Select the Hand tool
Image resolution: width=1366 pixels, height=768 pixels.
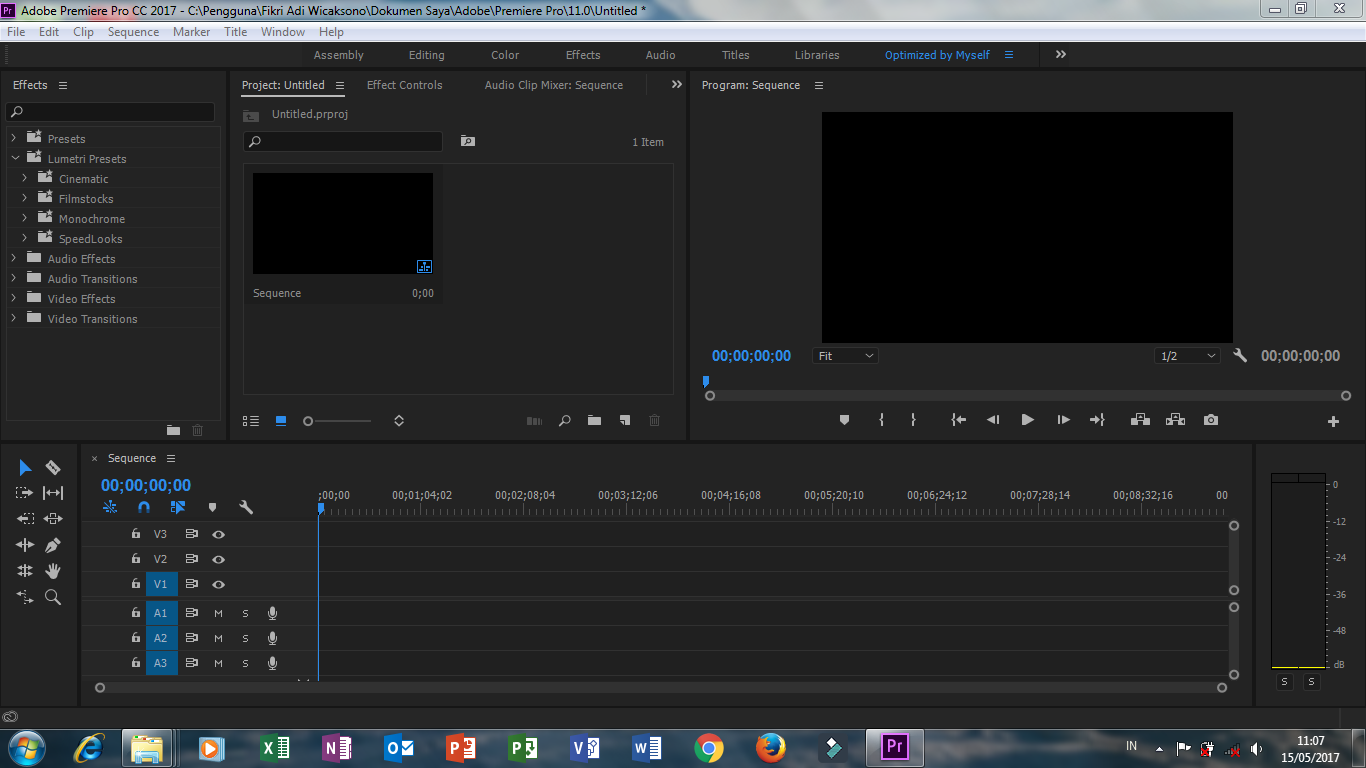pyautogui.click(x=53, y=571)
